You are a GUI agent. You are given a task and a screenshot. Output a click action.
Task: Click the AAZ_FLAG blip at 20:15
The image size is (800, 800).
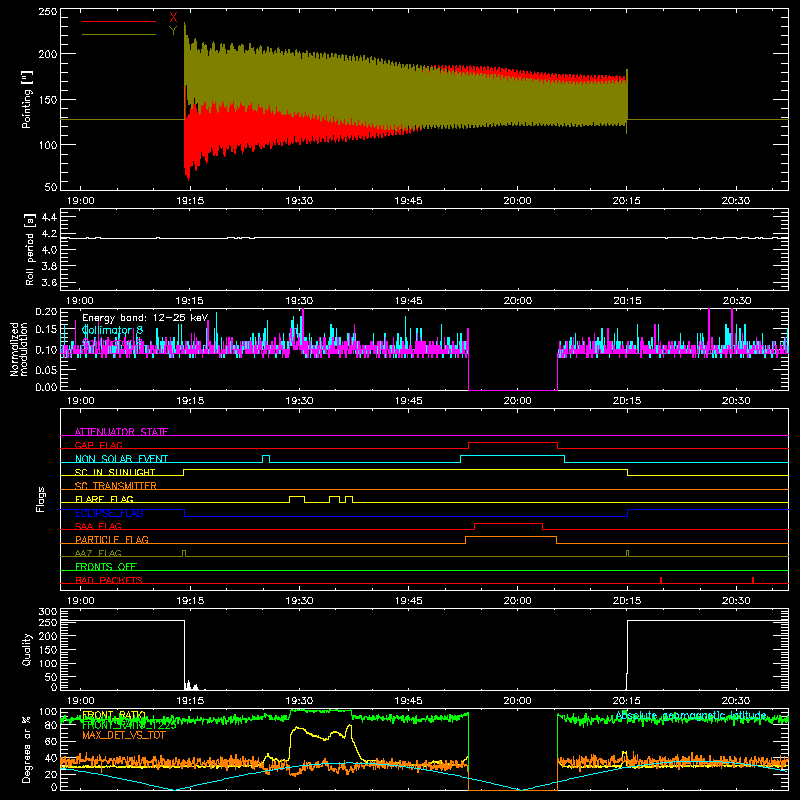click(628, 553)
